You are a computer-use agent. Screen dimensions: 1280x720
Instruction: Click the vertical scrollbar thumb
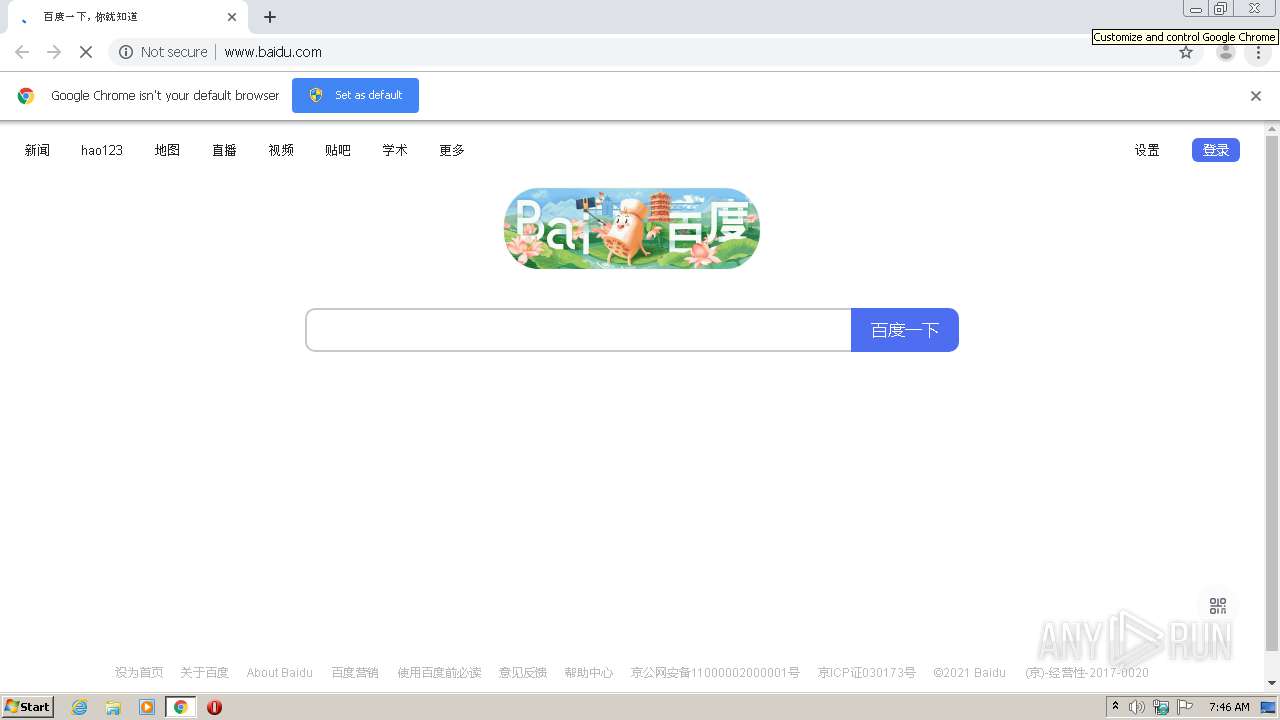click(x=1272, y=393)
